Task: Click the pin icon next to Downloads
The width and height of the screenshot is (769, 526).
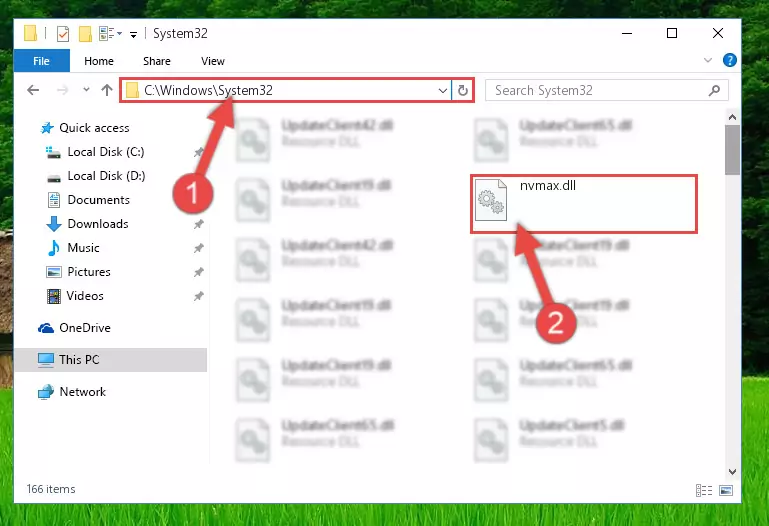Action: 199,224
